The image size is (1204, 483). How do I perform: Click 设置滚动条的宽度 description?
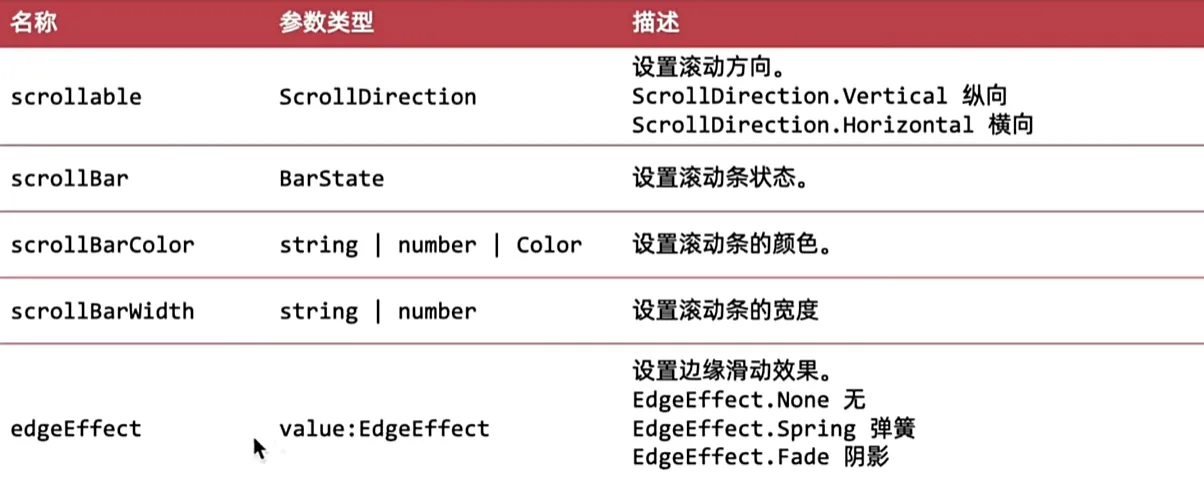click(x=726, y=311)
